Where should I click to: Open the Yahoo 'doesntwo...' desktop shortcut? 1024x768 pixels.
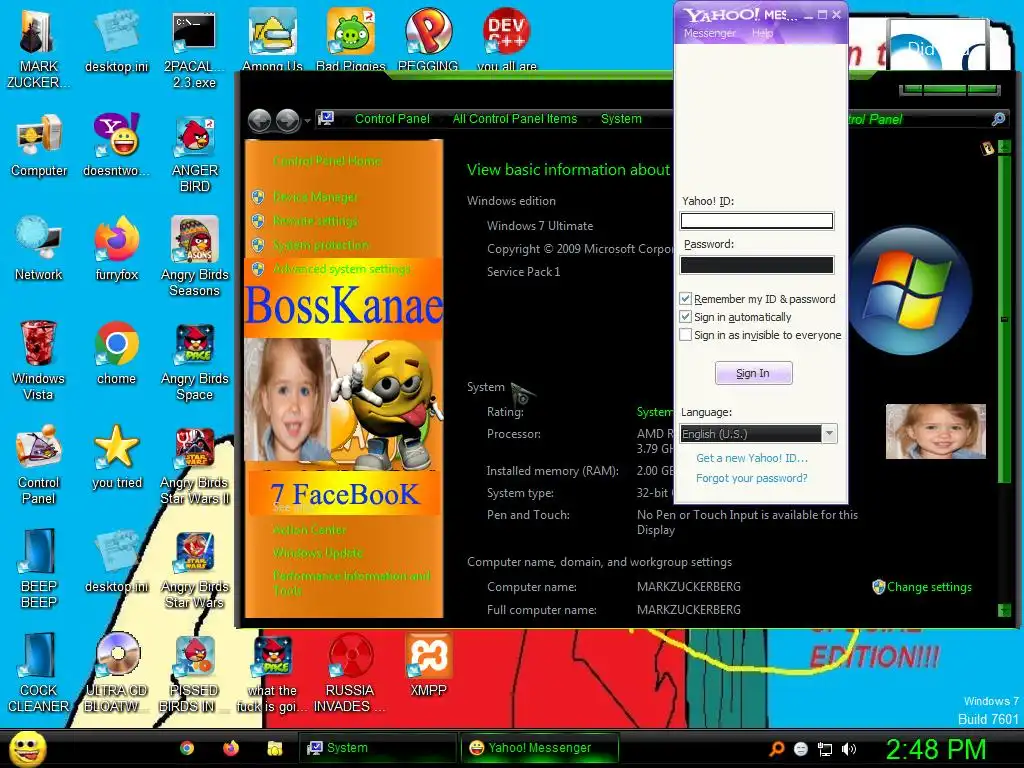click(x=116, y=145)
